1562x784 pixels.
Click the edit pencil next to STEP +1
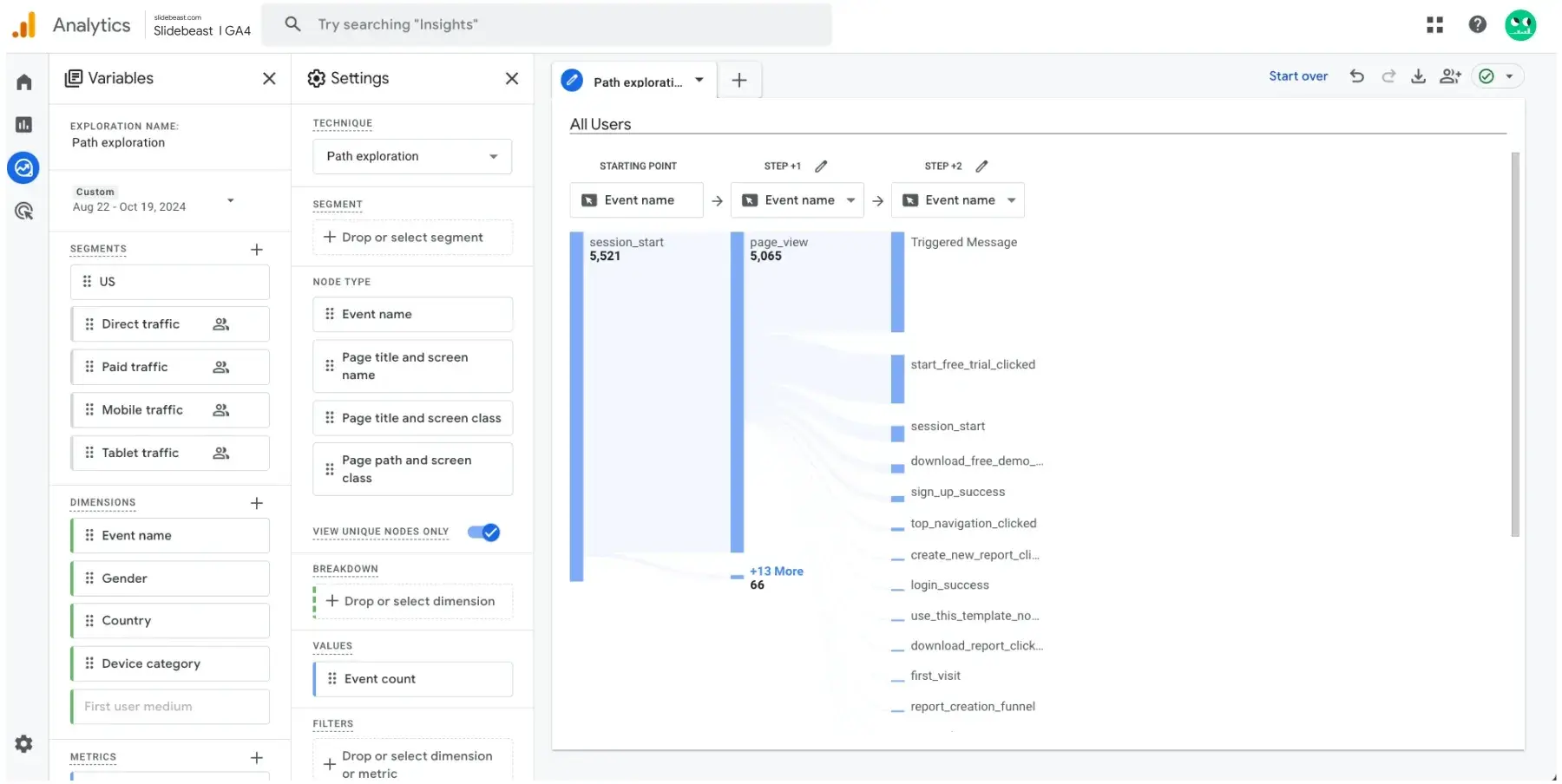point(821,166)
